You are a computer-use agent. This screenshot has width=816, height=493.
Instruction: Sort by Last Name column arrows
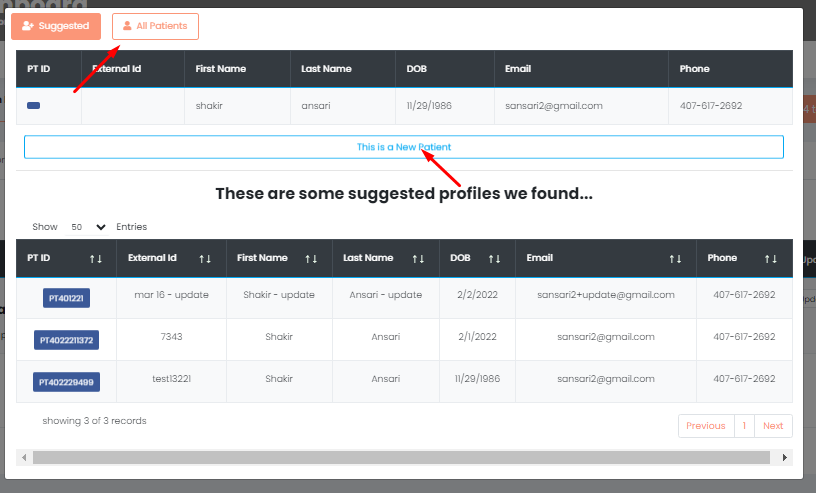coord(419,259)
